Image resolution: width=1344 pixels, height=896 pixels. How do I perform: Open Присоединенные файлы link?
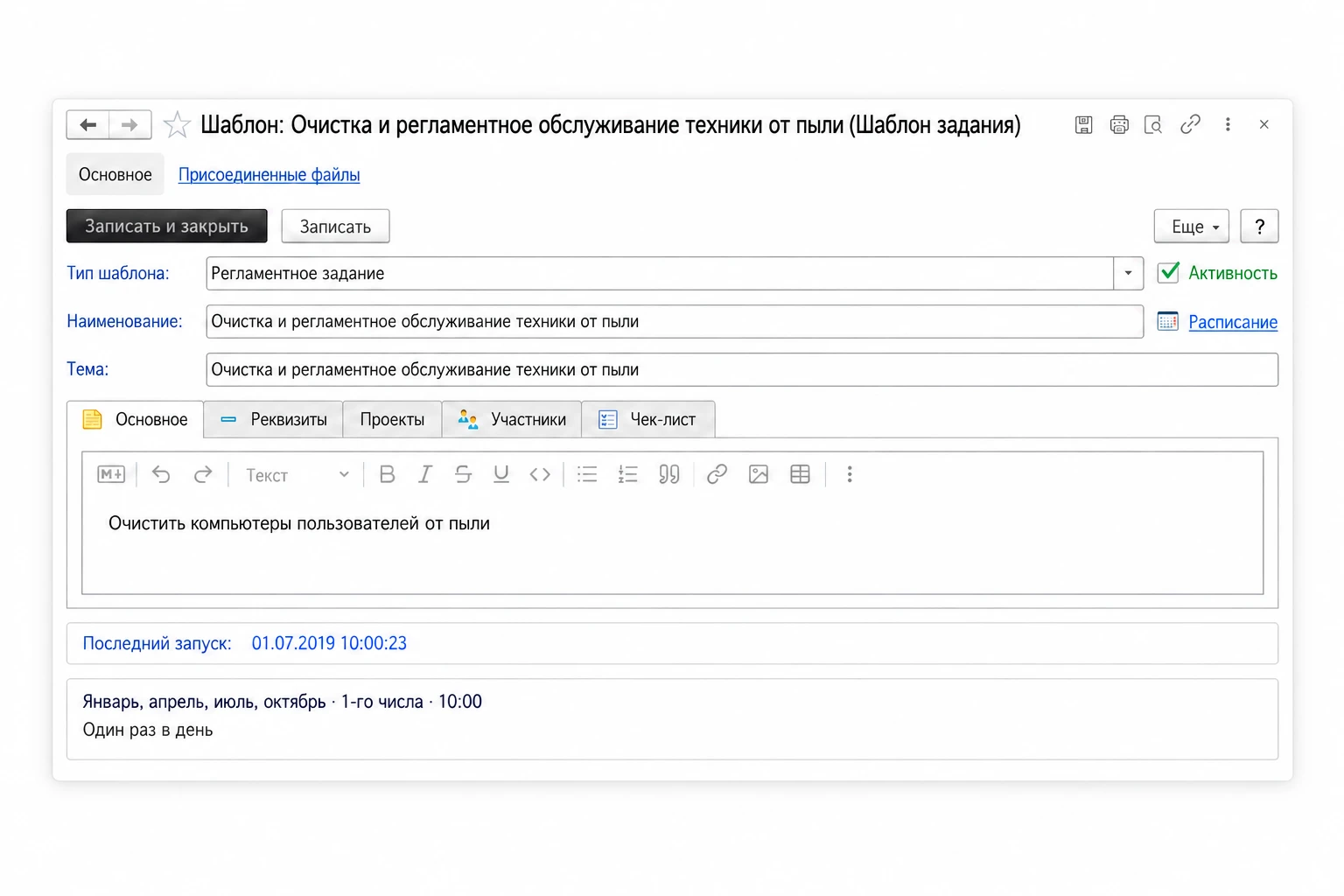(269, 174)
